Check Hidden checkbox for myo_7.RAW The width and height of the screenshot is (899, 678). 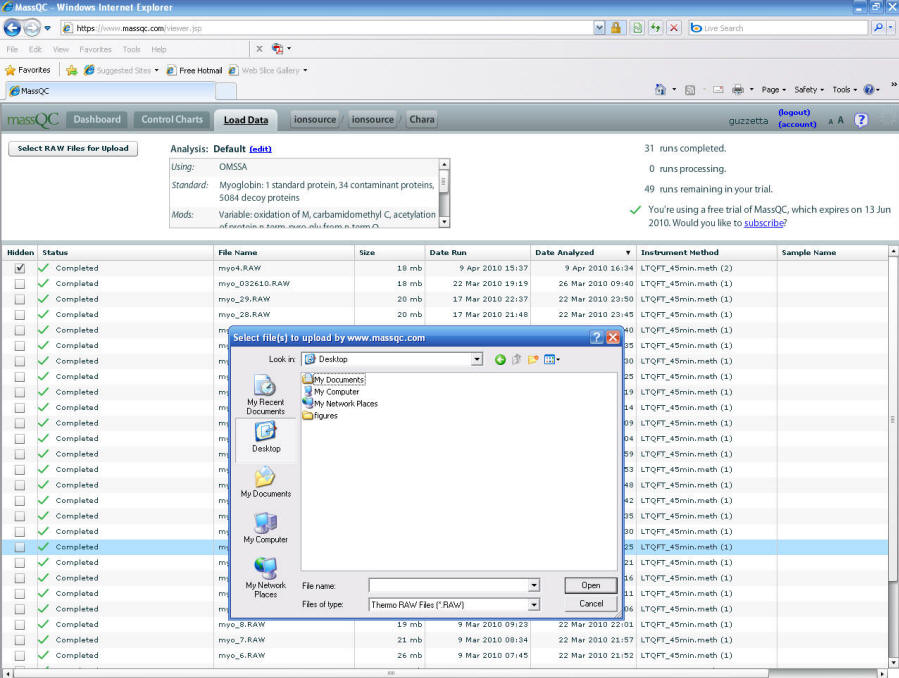[20, 640]
